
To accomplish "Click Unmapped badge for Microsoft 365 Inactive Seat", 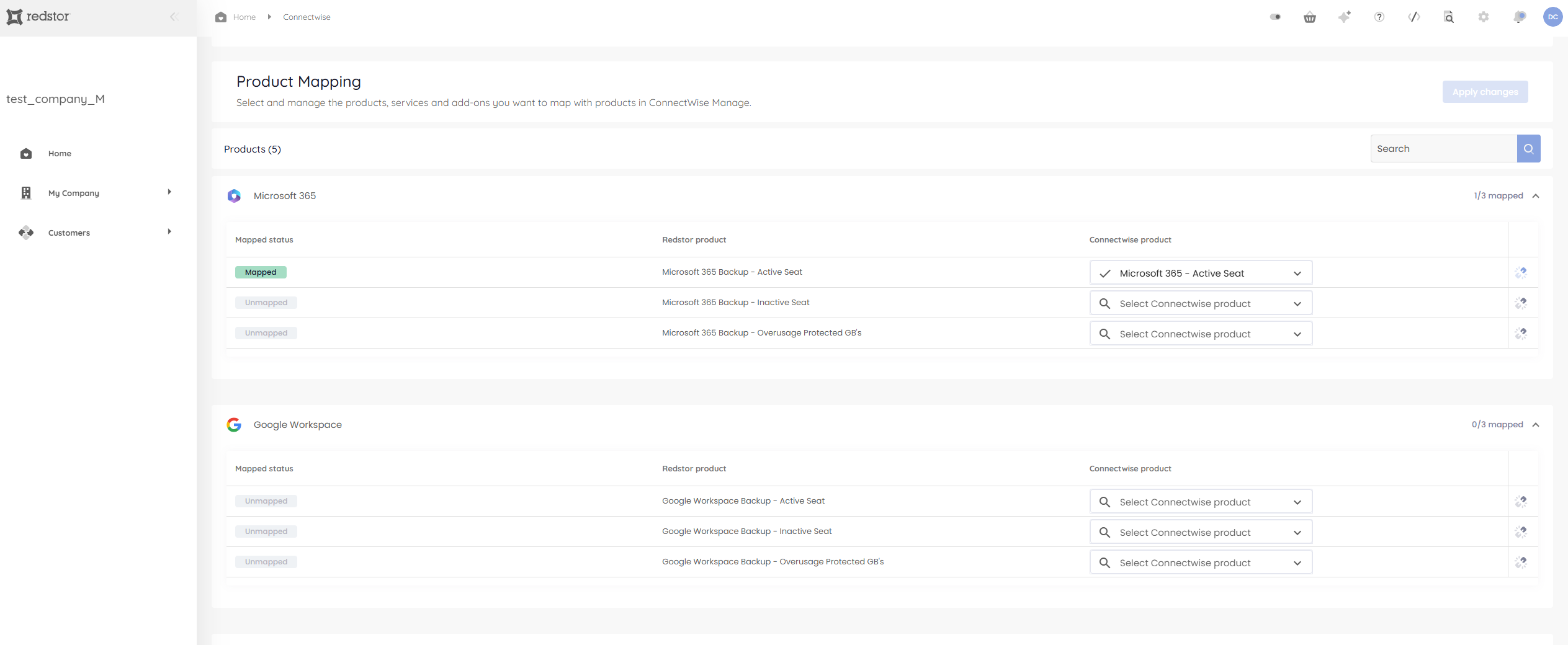I will [x=266, y=303].
